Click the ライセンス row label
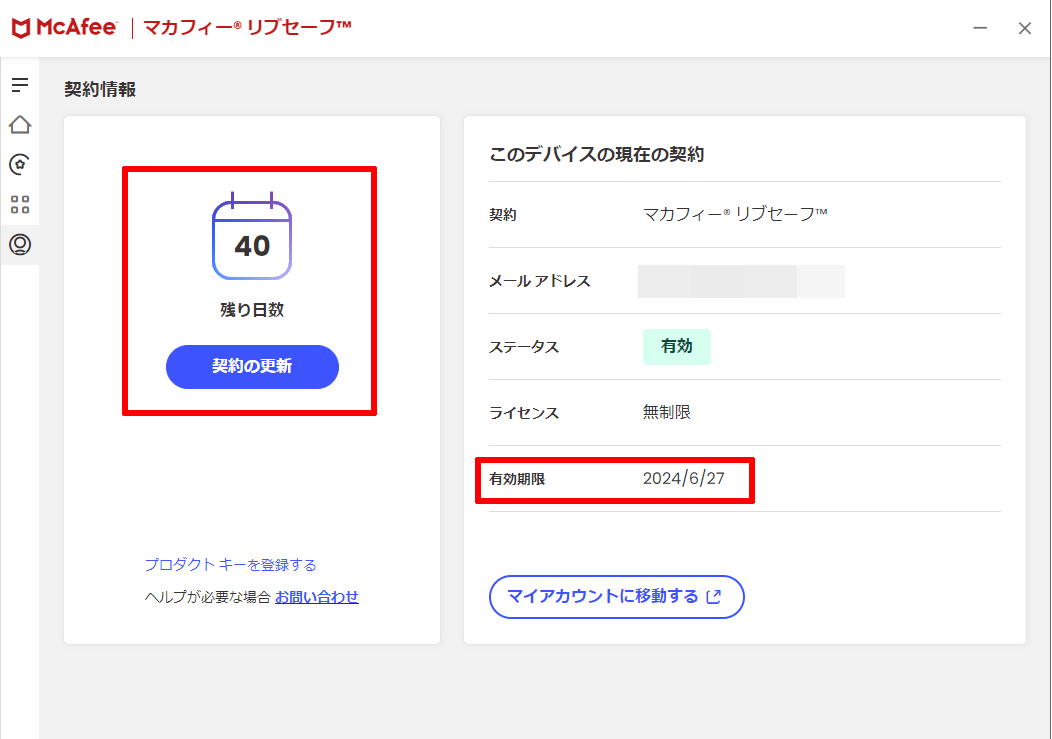This screenshot has height=739, width=1052. coord(524,413)
